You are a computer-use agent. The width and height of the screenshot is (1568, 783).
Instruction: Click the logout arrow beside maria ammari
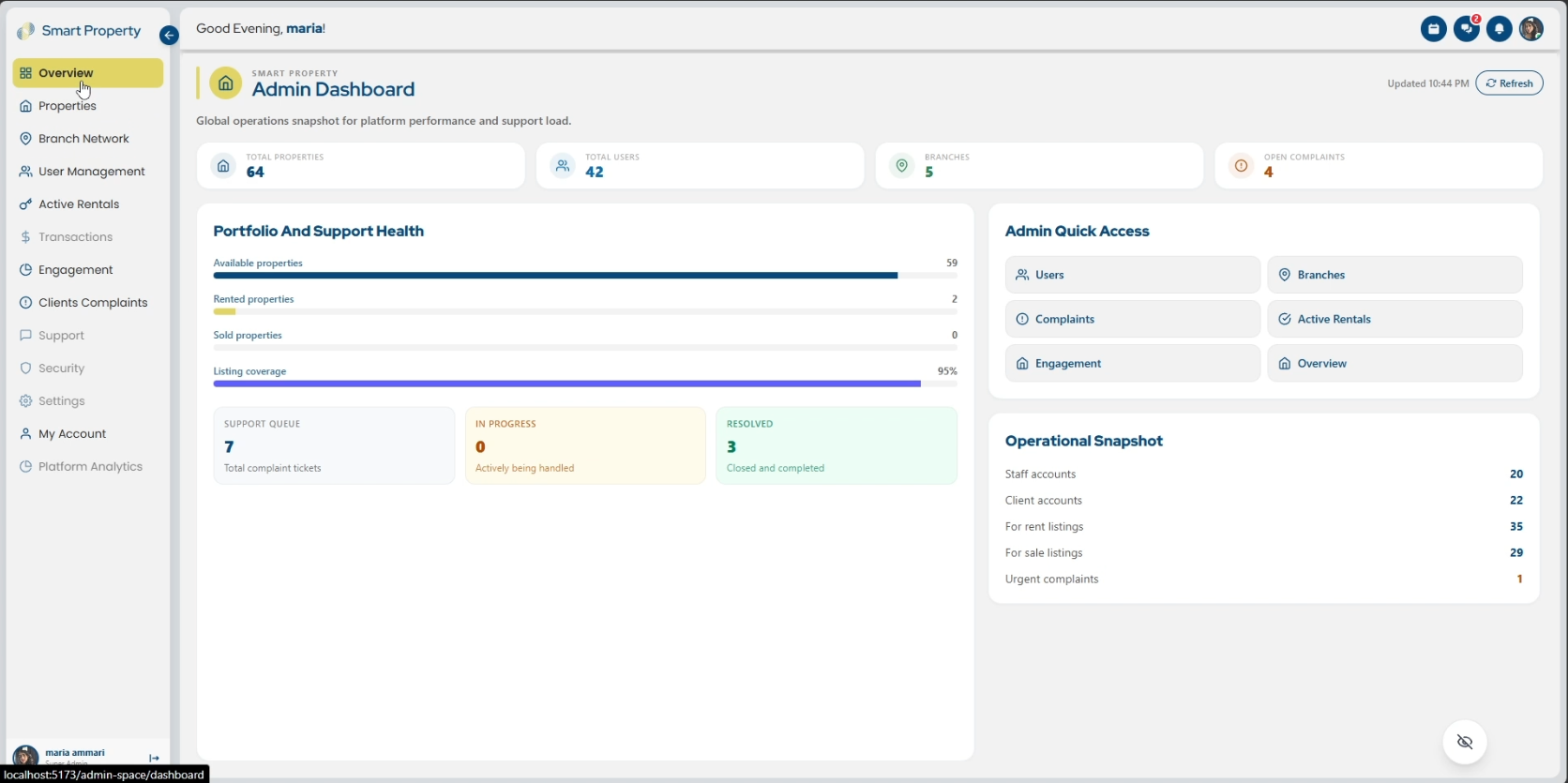[x=154, y=758]
